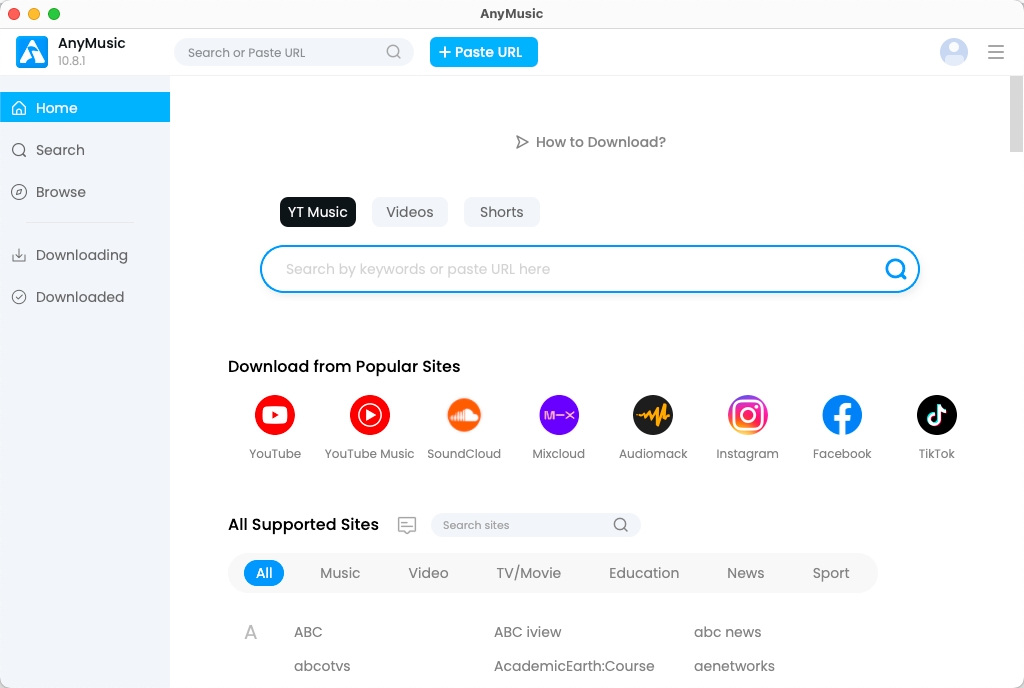Switch to the Shorts tab
This screenshot has width=1024, height=688.
(502, 212)
